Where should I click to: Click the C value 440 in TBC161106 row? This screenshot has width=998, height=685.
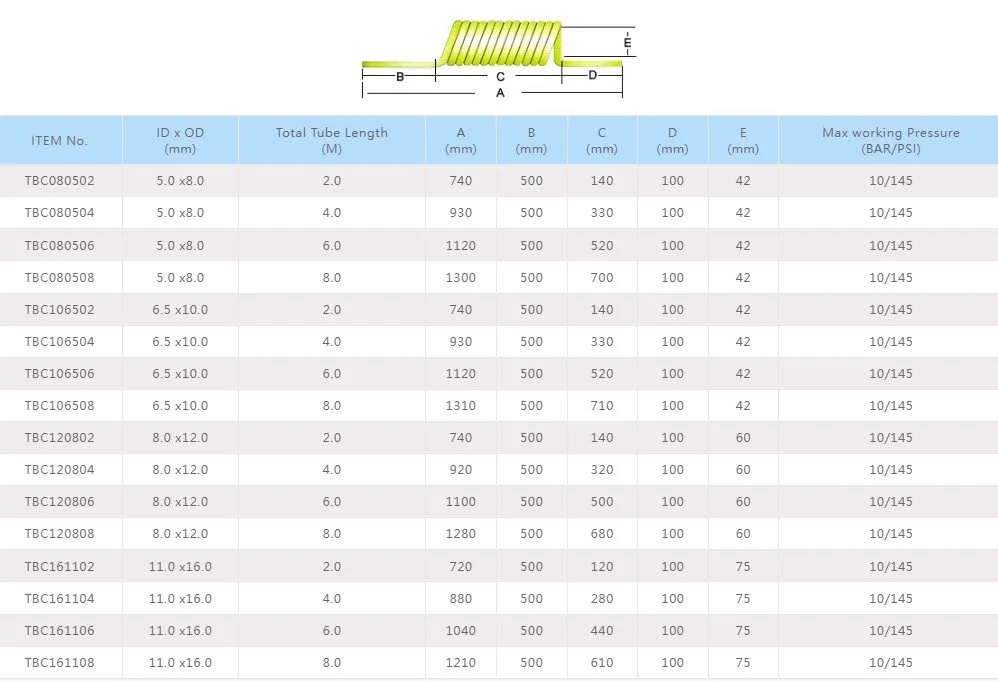tap(601, 630)
